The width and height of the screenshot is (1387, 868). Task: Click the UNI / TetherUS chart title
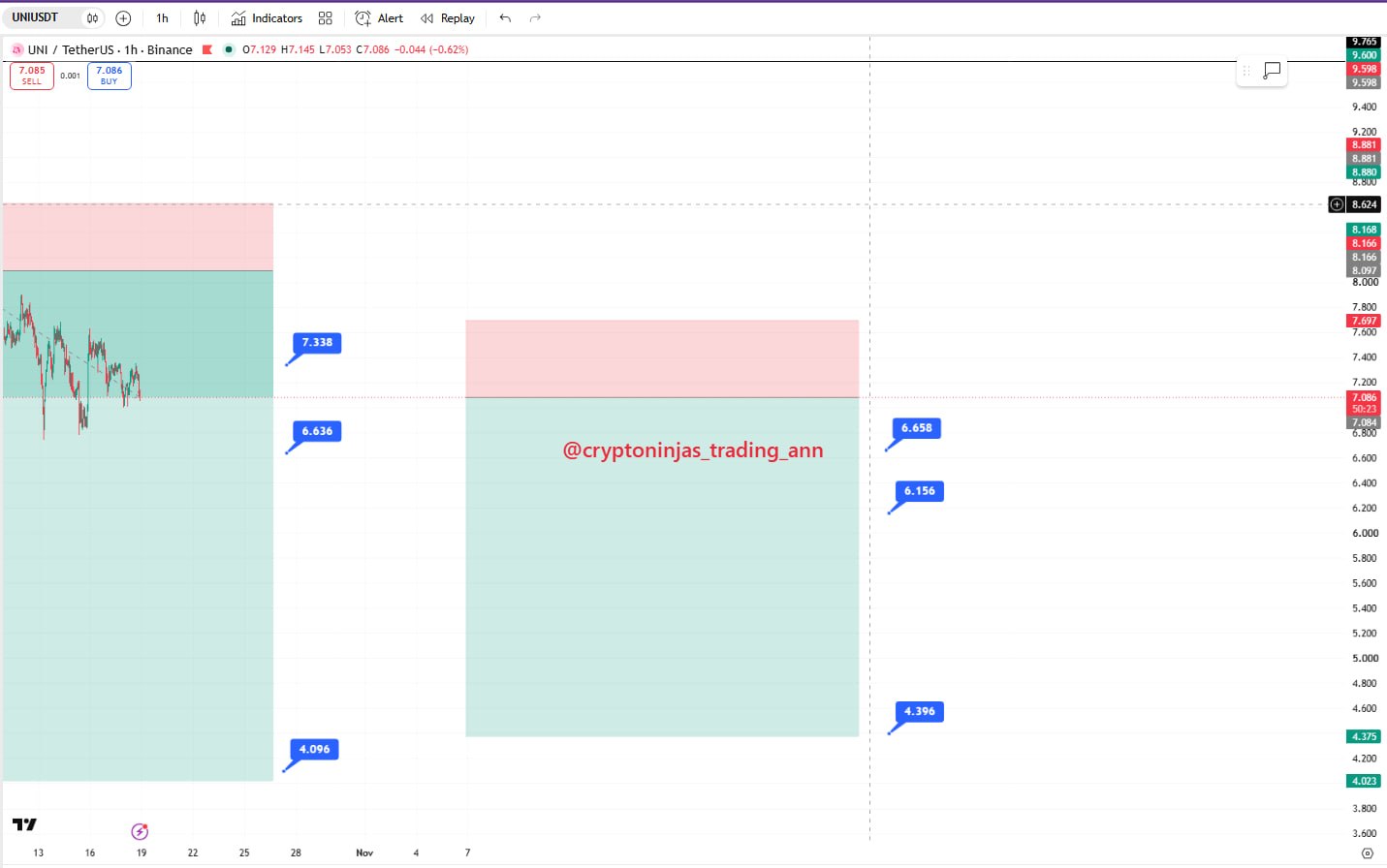(110, 49)
